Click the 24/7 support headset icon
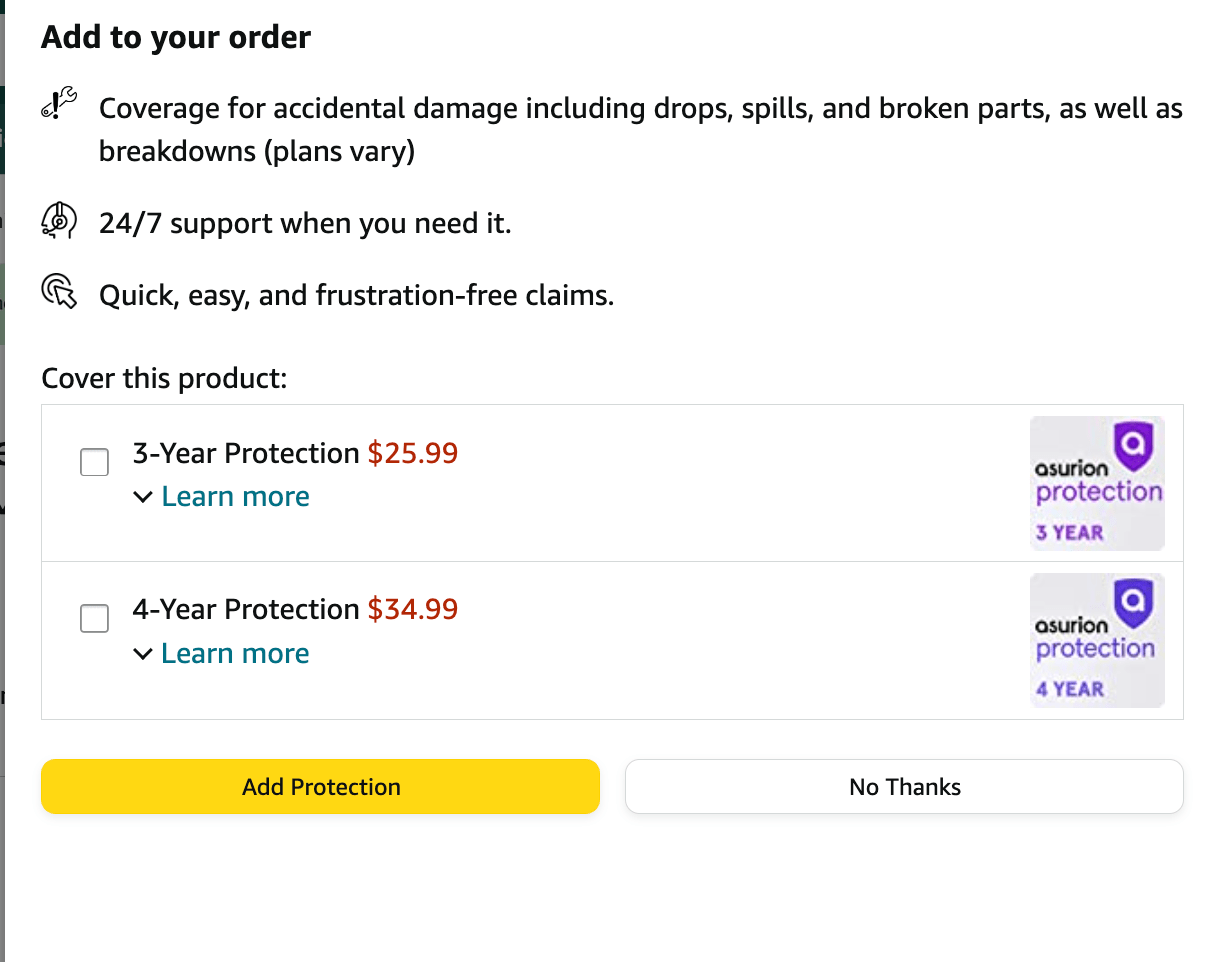Image resolution: width=1214 pixels, height=962 pixels. click(58, 220)
